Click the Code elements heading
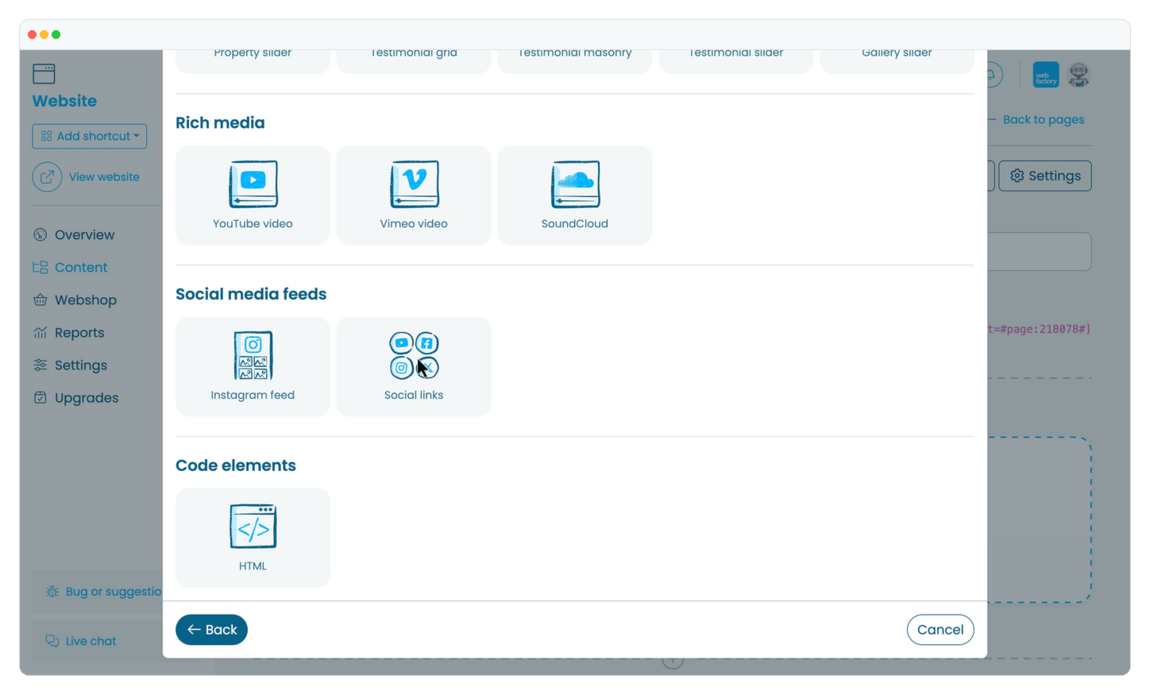 click(235, 466)
